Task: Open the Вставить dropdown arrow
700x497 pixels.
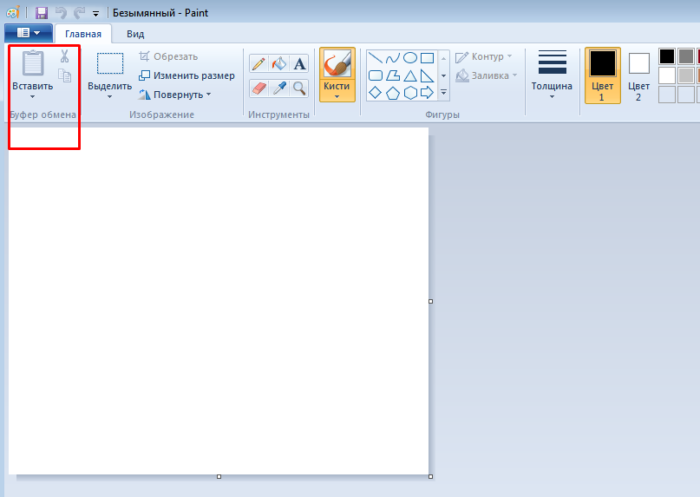Action: click(32, 96)
